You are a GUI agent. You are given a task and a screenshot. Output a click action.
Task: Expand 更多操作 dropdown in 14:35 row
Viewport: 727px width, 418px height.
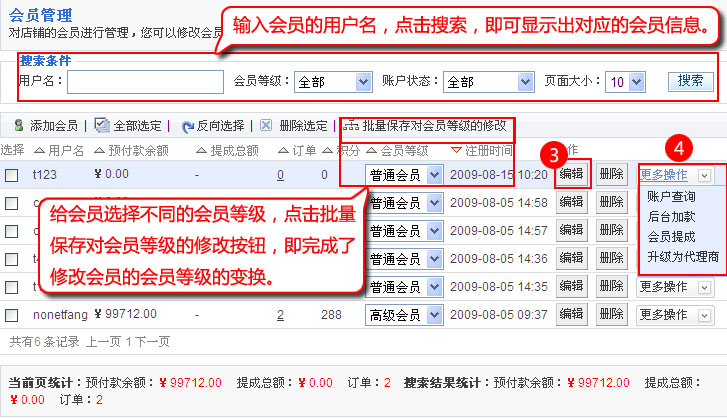704,288
